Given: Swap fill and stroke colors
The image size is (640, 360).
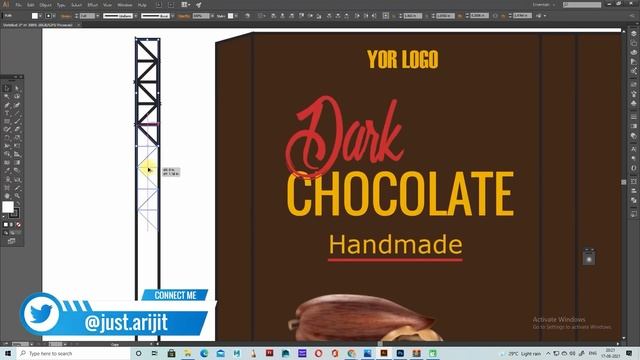Looking at the screenshot, I should tap(18, 203).
